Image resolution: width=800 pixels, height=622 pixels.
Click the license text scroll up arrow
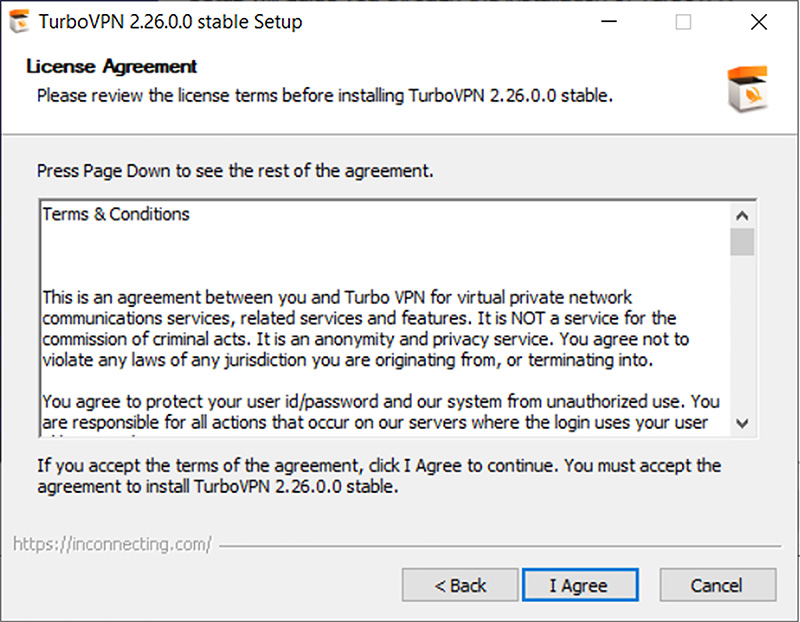click(x=742, y=216)
